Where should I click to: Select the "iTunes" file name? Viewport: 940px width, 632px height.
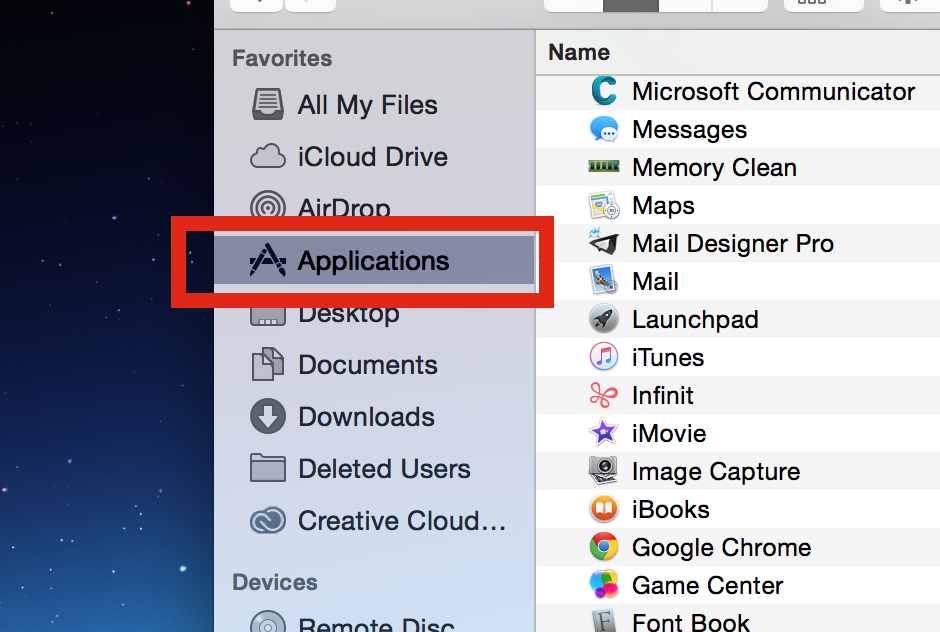pos(668,357)
